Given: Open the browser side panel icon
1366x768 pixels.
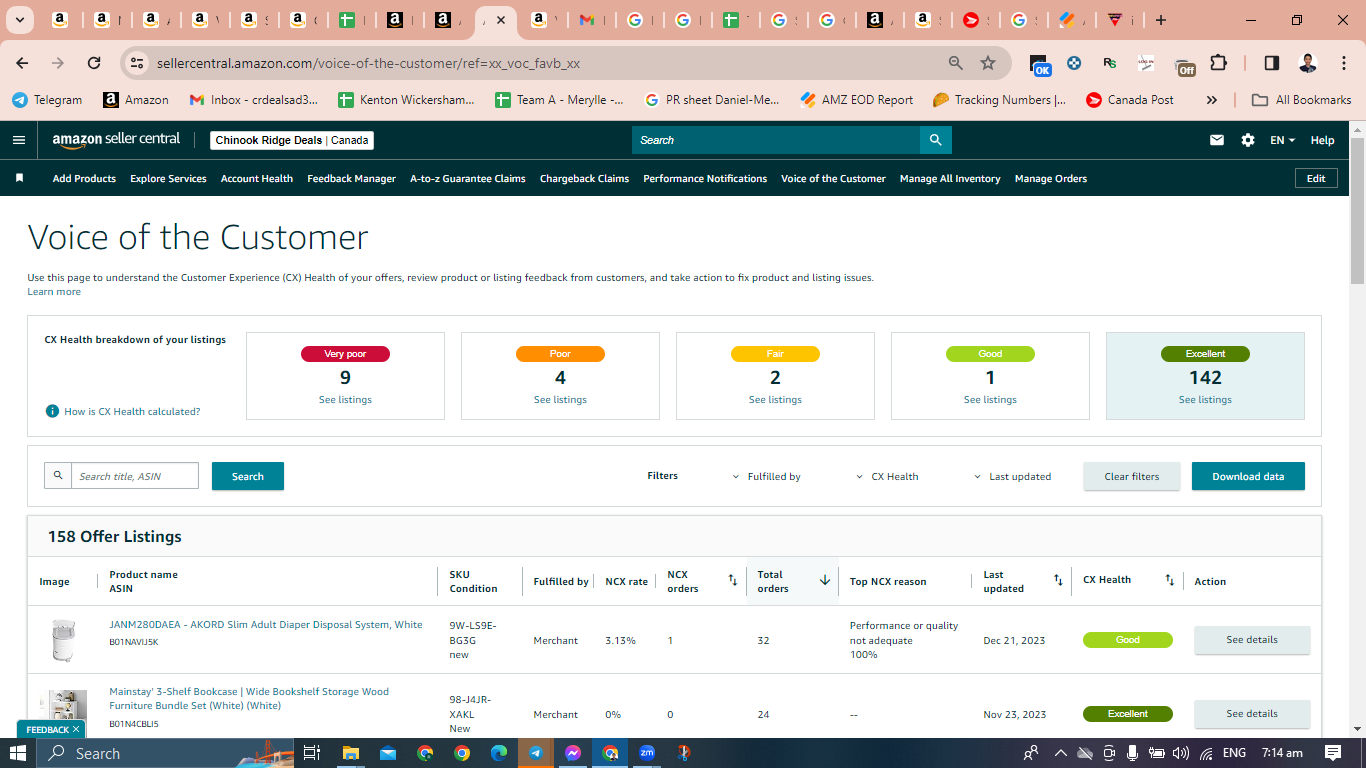Looking at the screenshot, I should point(1271,63).
